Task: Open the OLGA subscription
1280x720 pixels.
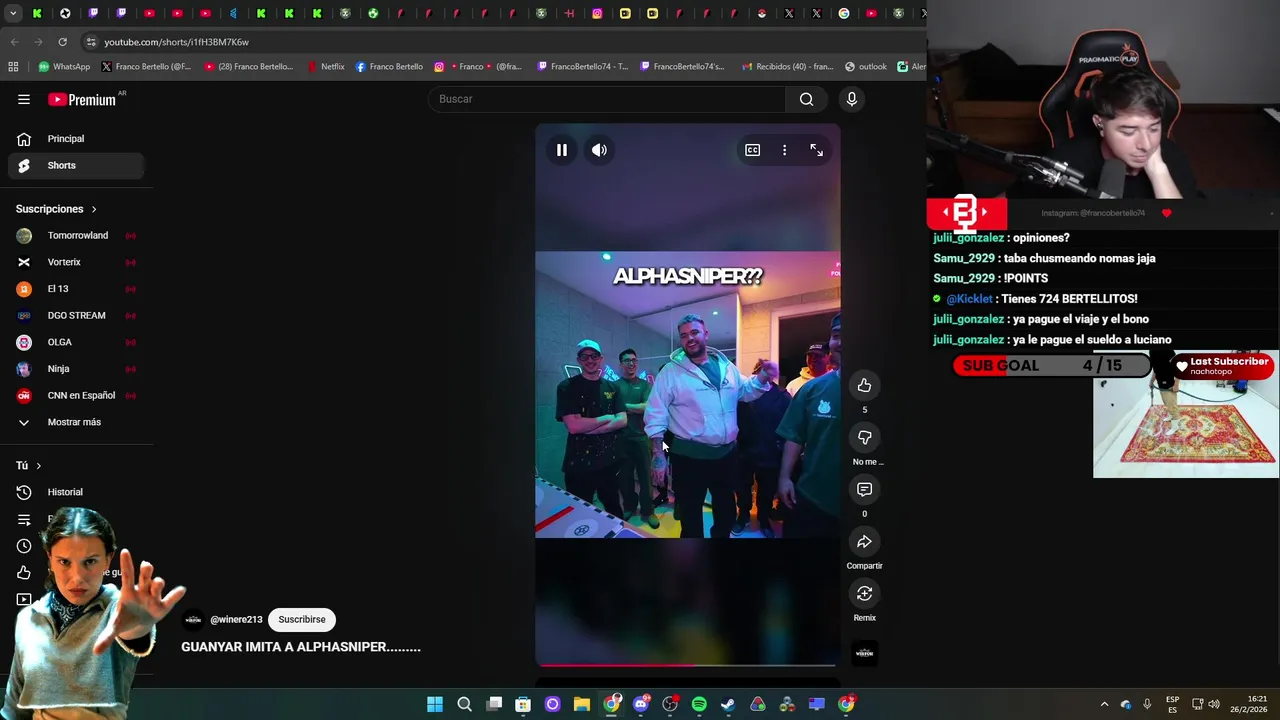Action: (76, 342)
